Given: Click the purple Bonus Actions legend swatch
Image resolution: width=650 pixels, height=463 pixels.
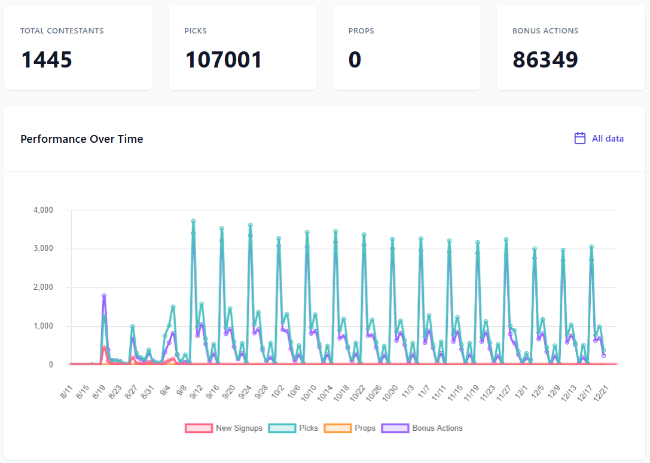Looking at the screenshot, I should (398, 428).
